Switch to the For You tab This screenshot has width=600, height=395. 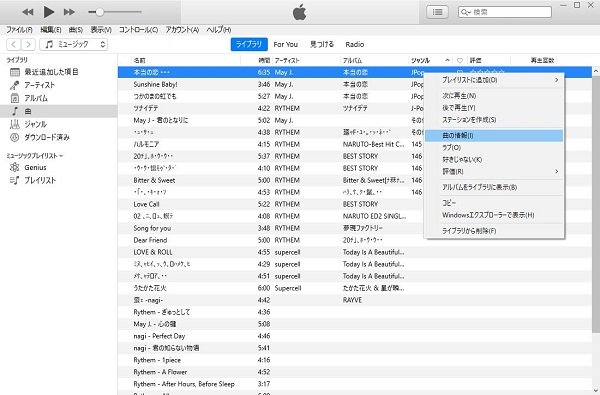(285, 44)
